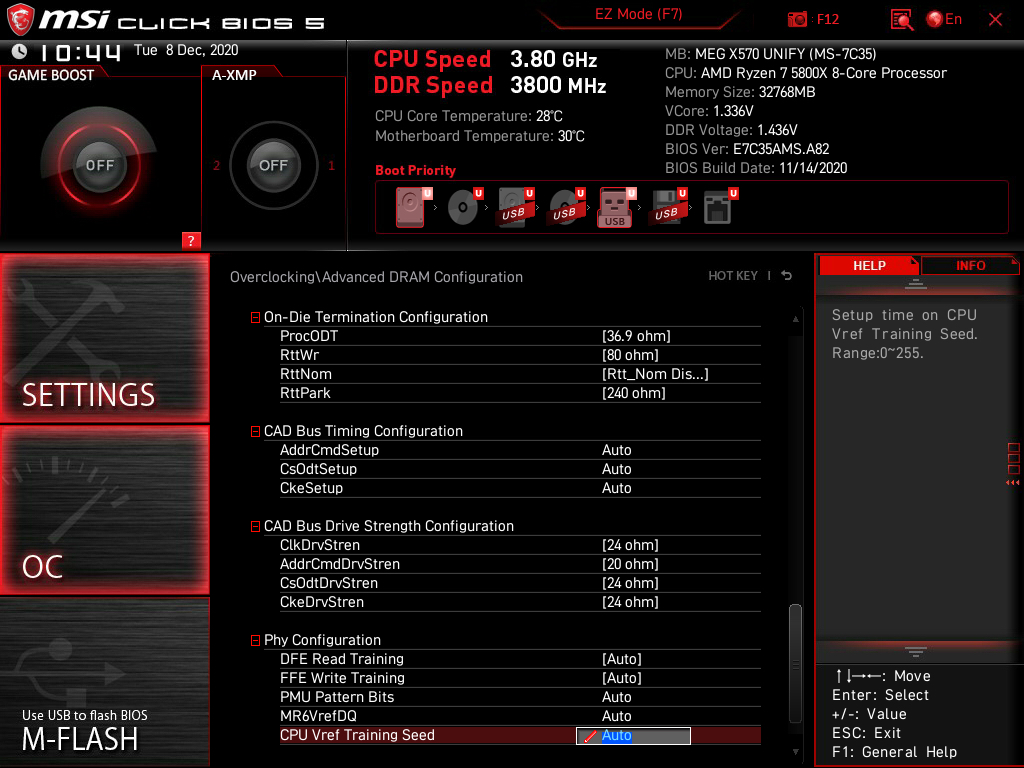The width and height of the screenshot is (1024, 768).
Task: Click the MSI dragon shield logo
Action: point(21,20)
